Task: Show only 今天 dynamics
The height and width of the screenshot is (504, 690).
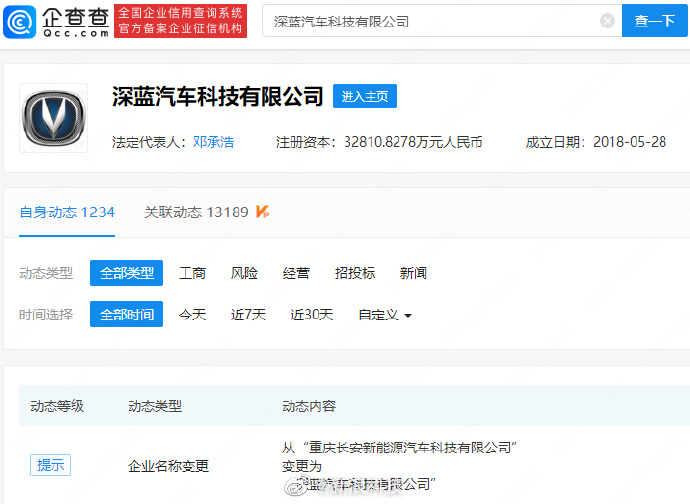Action: 192,314
